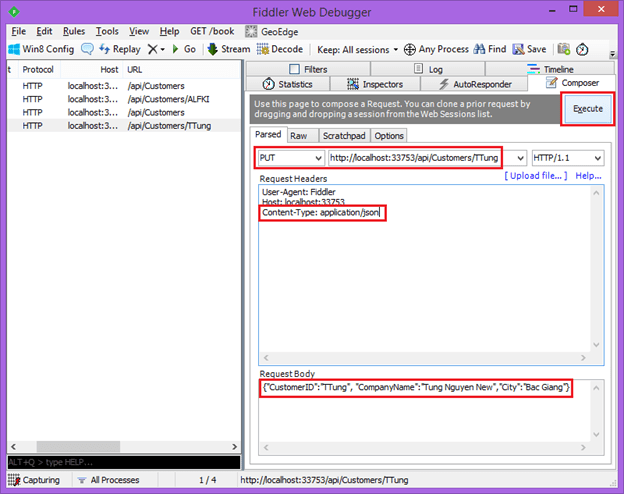The width and height of the screenshot is (624, 494).
Task: Click the Replay arrows icon
Action: (104, 49)
